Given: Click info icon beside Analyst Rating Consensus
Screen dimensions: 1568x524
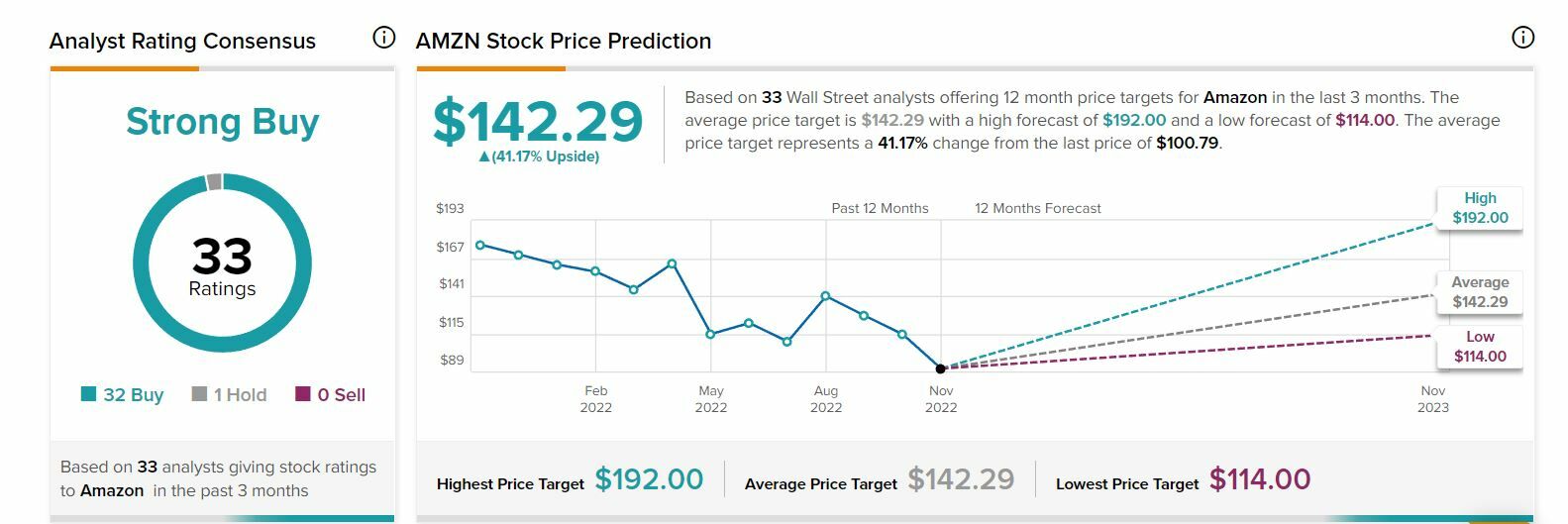Looking at the screenshot, I should [x=383, y=39].
